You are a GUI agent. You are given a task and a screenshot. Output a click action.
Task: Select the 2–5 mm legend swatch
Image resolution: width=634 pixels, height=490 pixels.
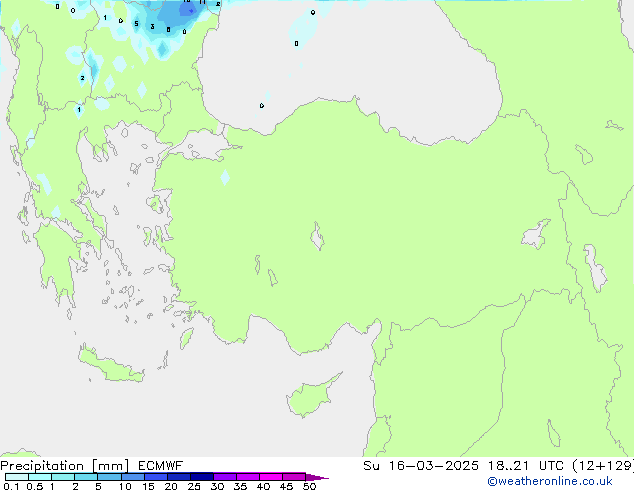[86, 477]
